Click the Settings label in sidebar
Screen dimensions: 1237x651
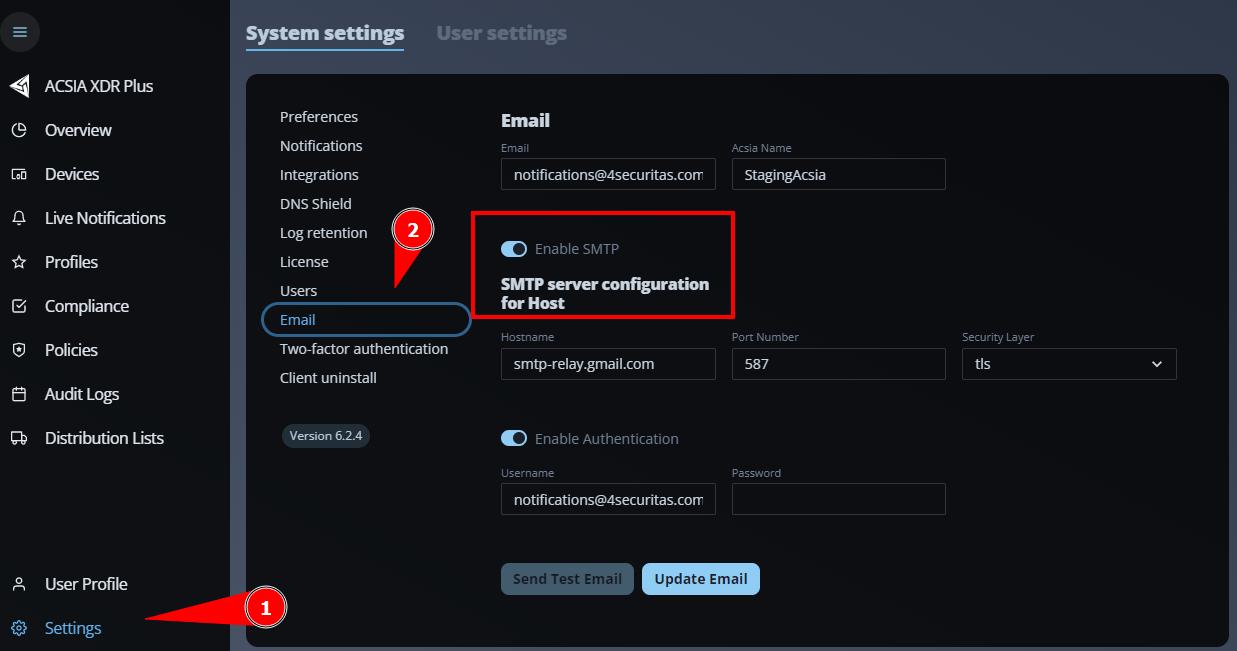click(73, 628)
